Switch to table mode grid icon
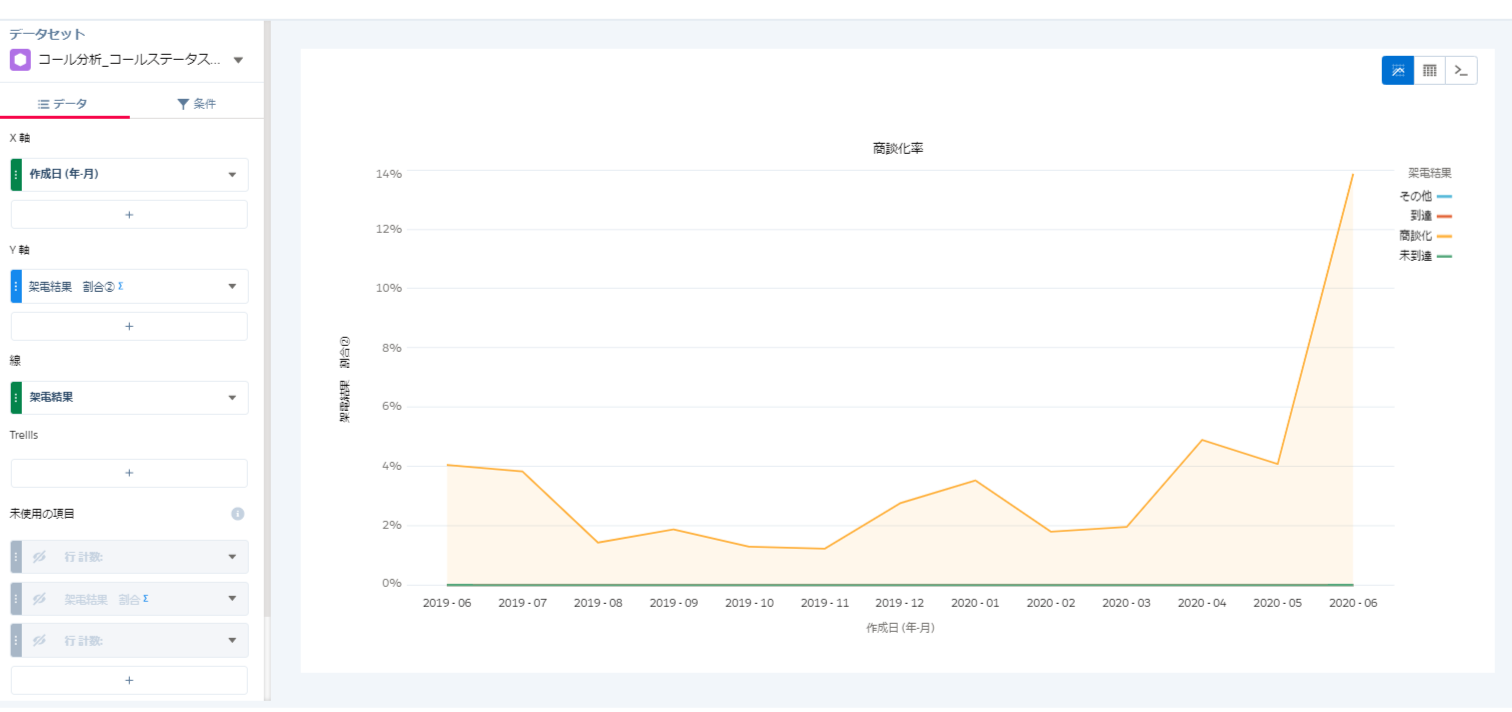Viewport: 1512px width, 712px height. tap(1429, 70)
